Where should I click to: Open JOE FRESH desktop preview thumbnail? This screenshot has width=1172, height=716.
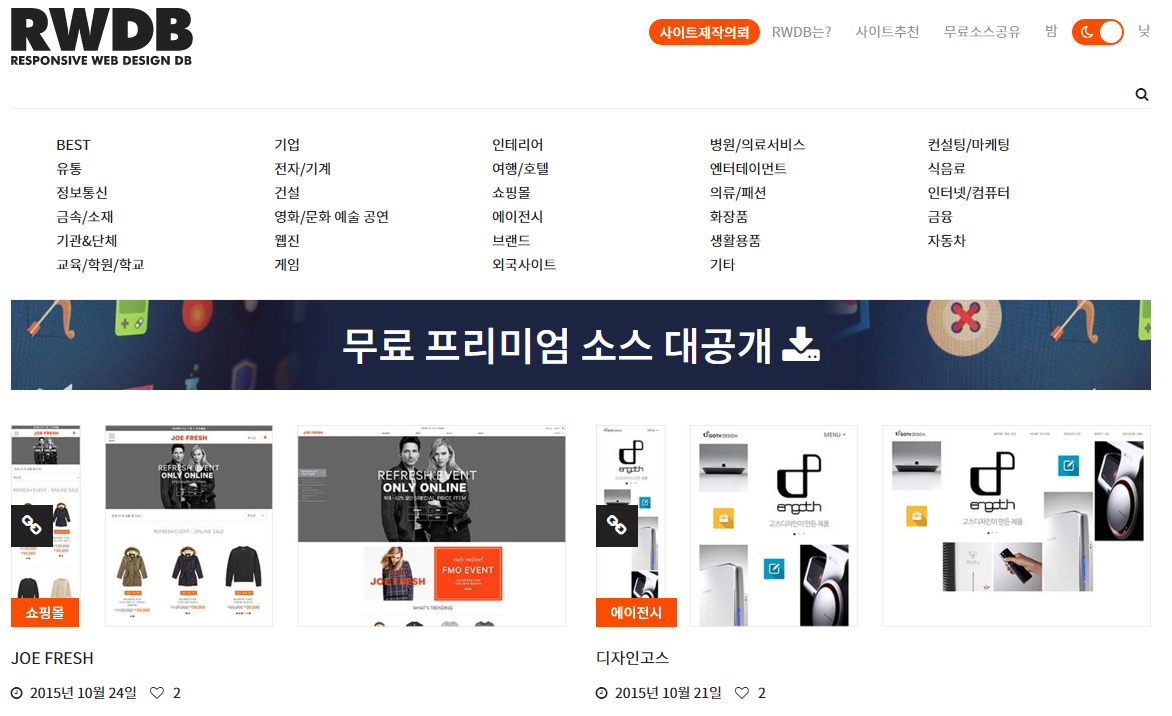[431, 525]
